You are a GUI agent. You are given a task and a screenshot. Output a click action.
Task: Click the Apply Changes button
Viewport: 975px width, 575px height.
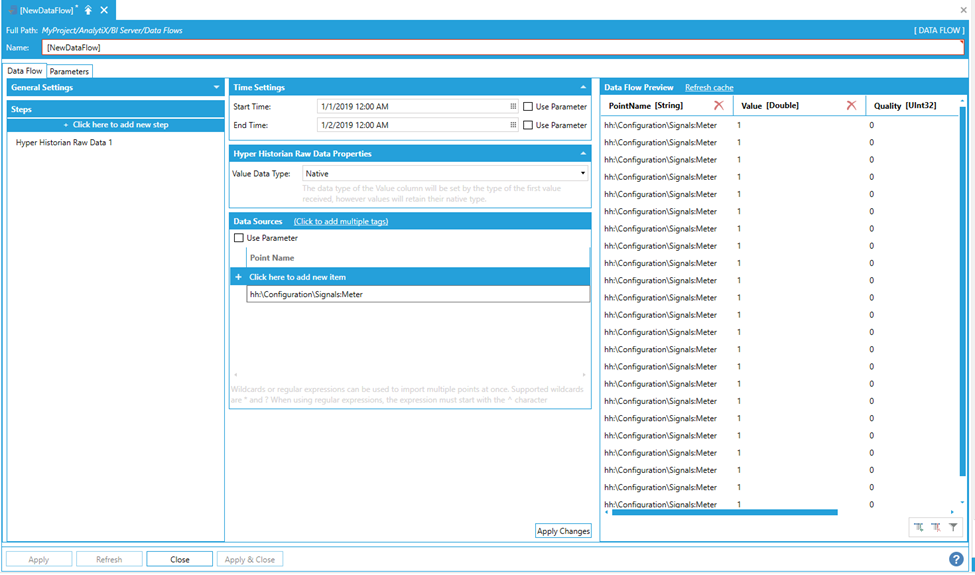tap(563, 531)
